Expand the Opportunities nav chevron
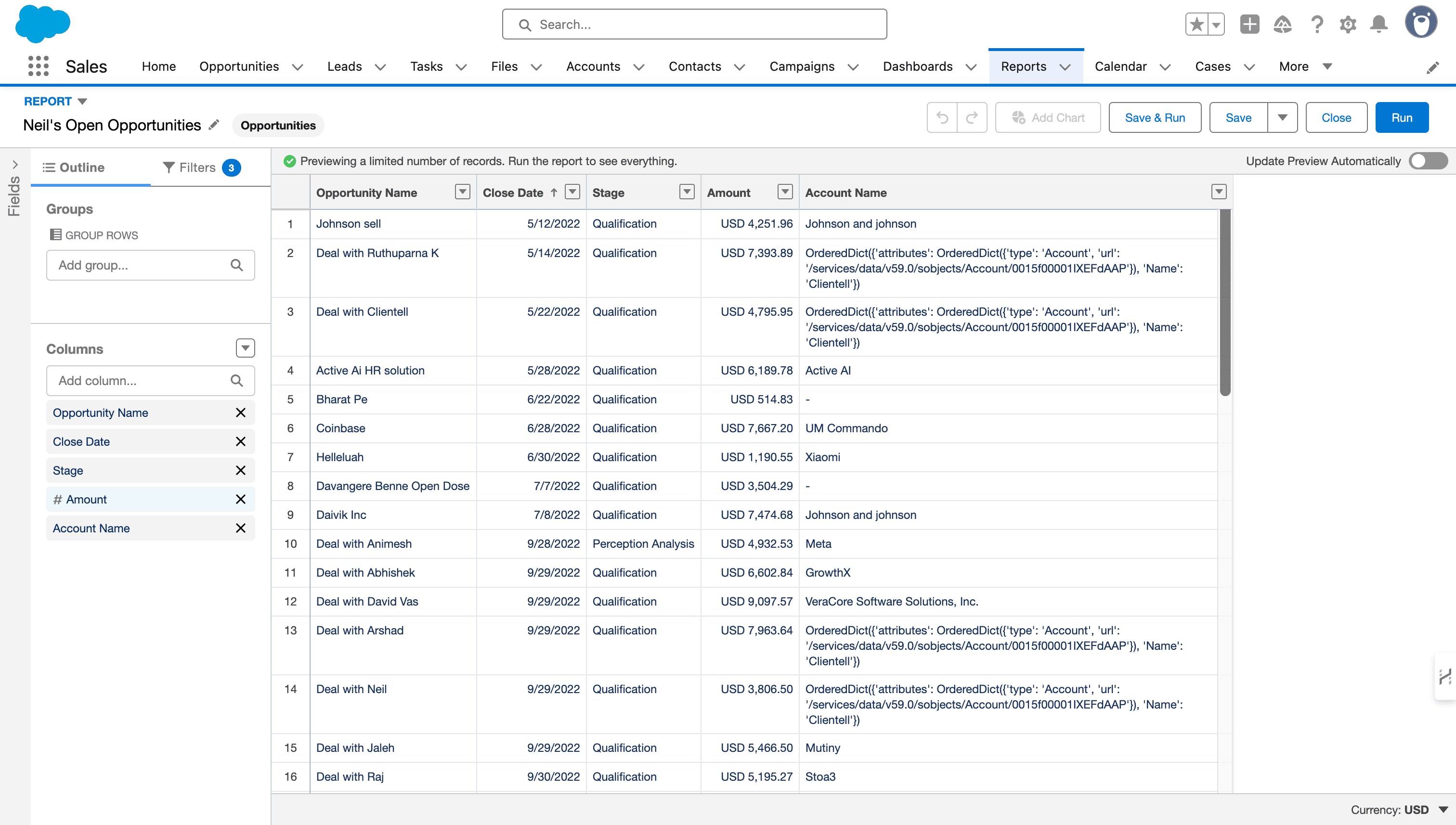Image resolution: width=1456 pixels, height=825 pixels. 298,67
